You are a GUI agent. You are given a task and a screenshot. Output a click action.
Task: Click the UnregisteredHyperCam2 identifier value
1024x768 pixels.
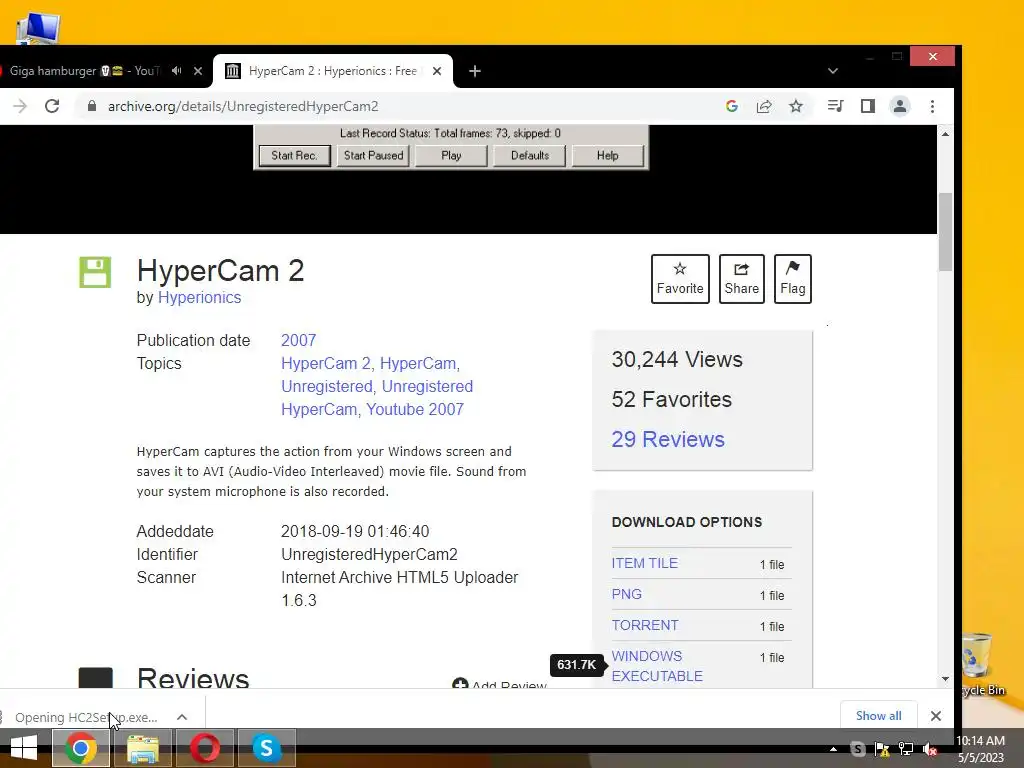(x=369, y=554)
